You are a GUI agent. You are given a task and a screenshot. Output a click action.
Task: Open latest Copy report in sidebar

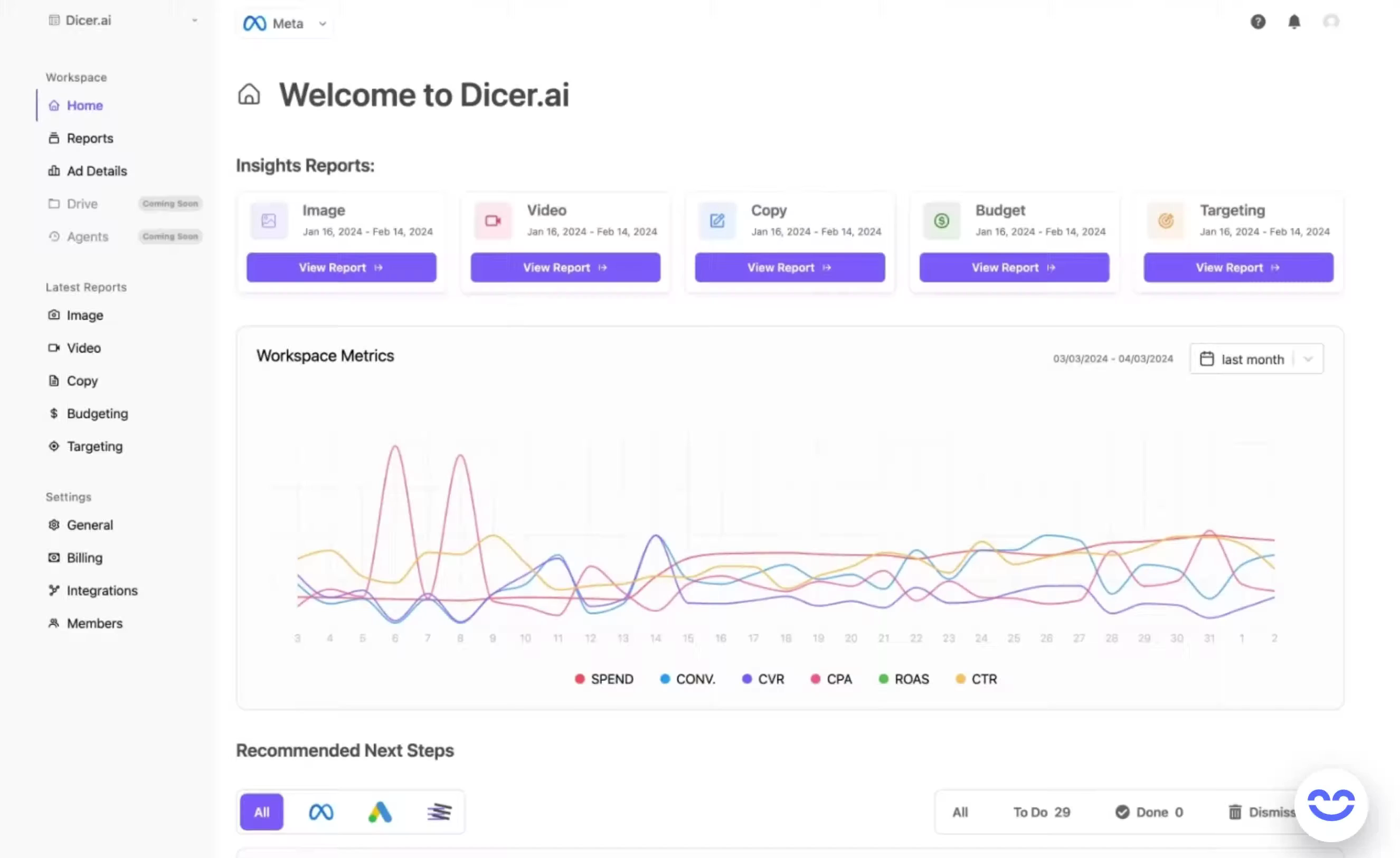[x=82, y=381]
